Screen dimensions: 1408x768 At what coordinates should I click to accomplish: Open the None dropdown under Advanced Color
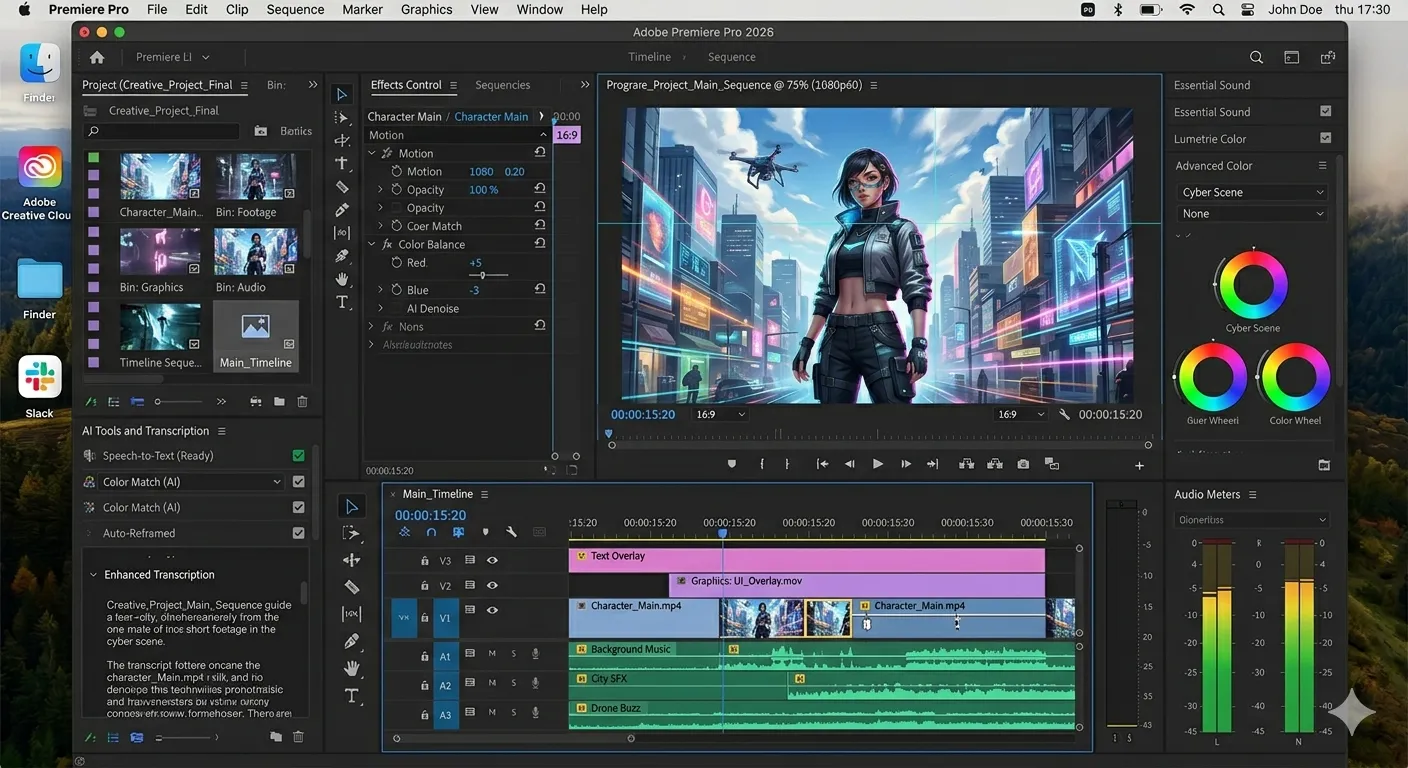(x=1251, y=214)
